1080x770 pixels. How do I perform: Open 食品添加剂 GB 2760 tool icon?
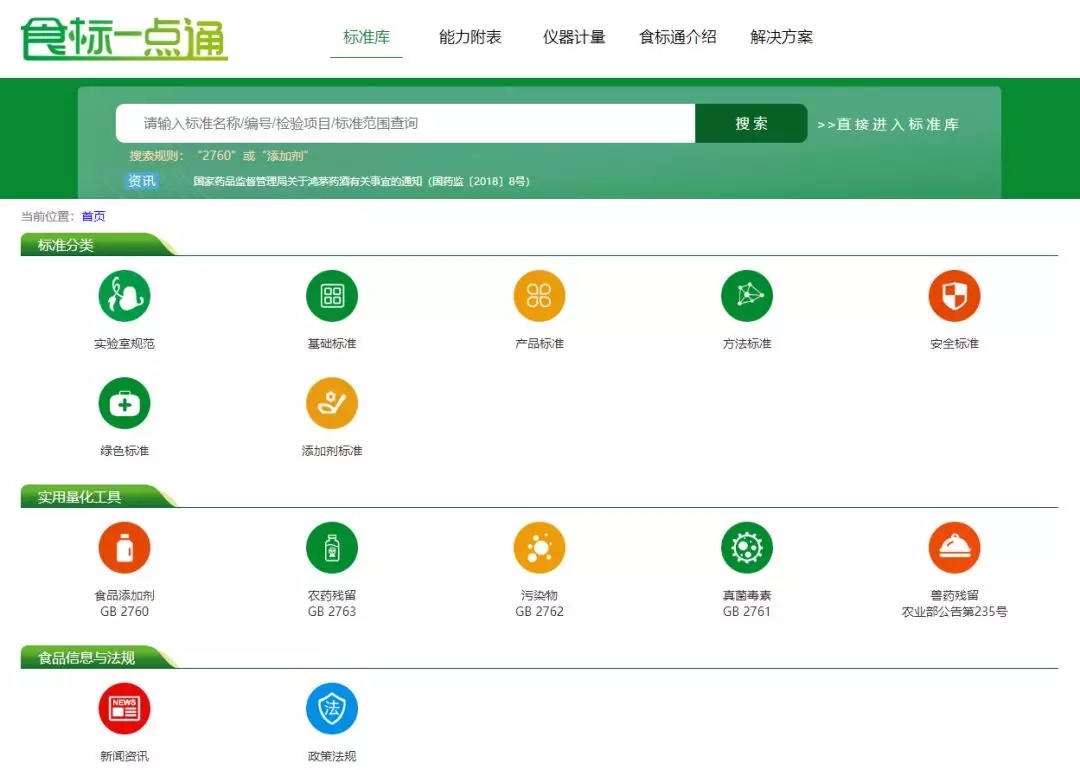[x=124, y=548]
